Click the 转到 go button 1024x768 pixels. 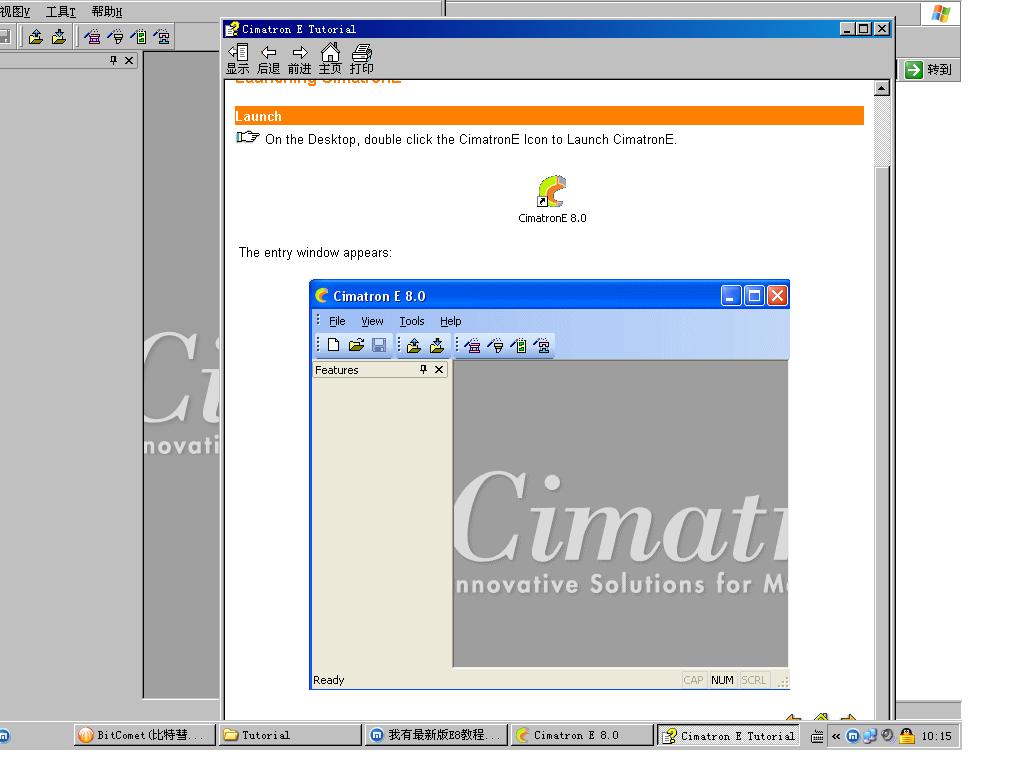[x=929, y=69]
